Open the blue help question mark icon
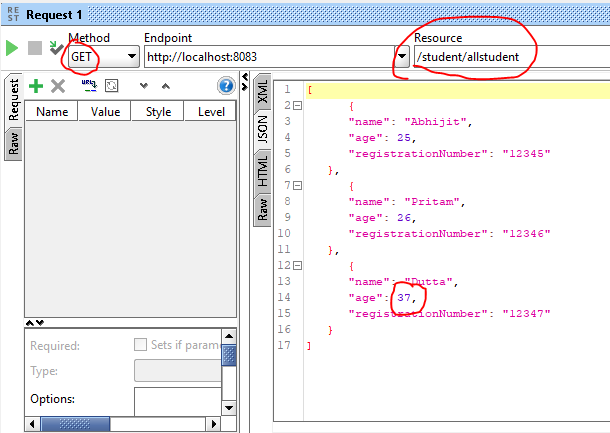610x433 pixels. pos(226,86)
